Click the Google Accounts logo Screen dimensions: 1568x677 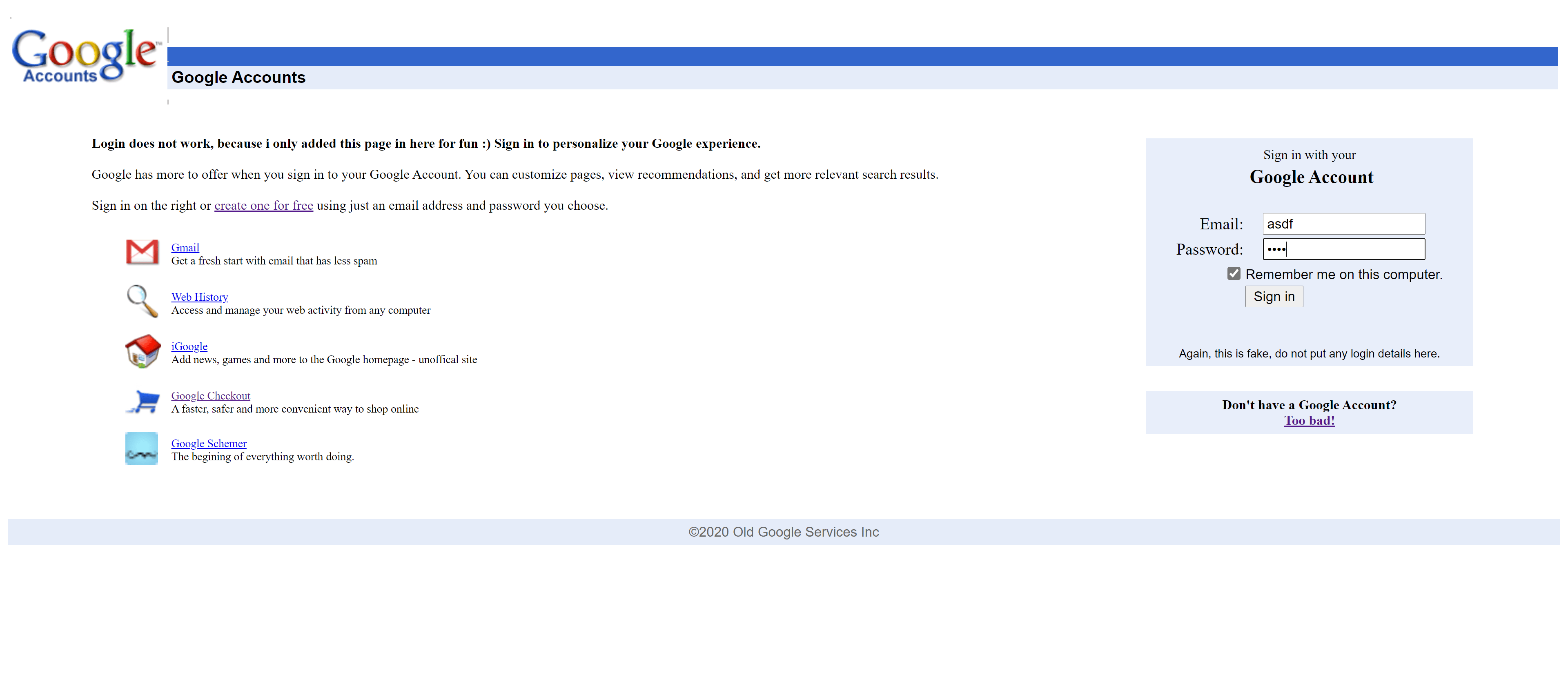pos(87,56)
